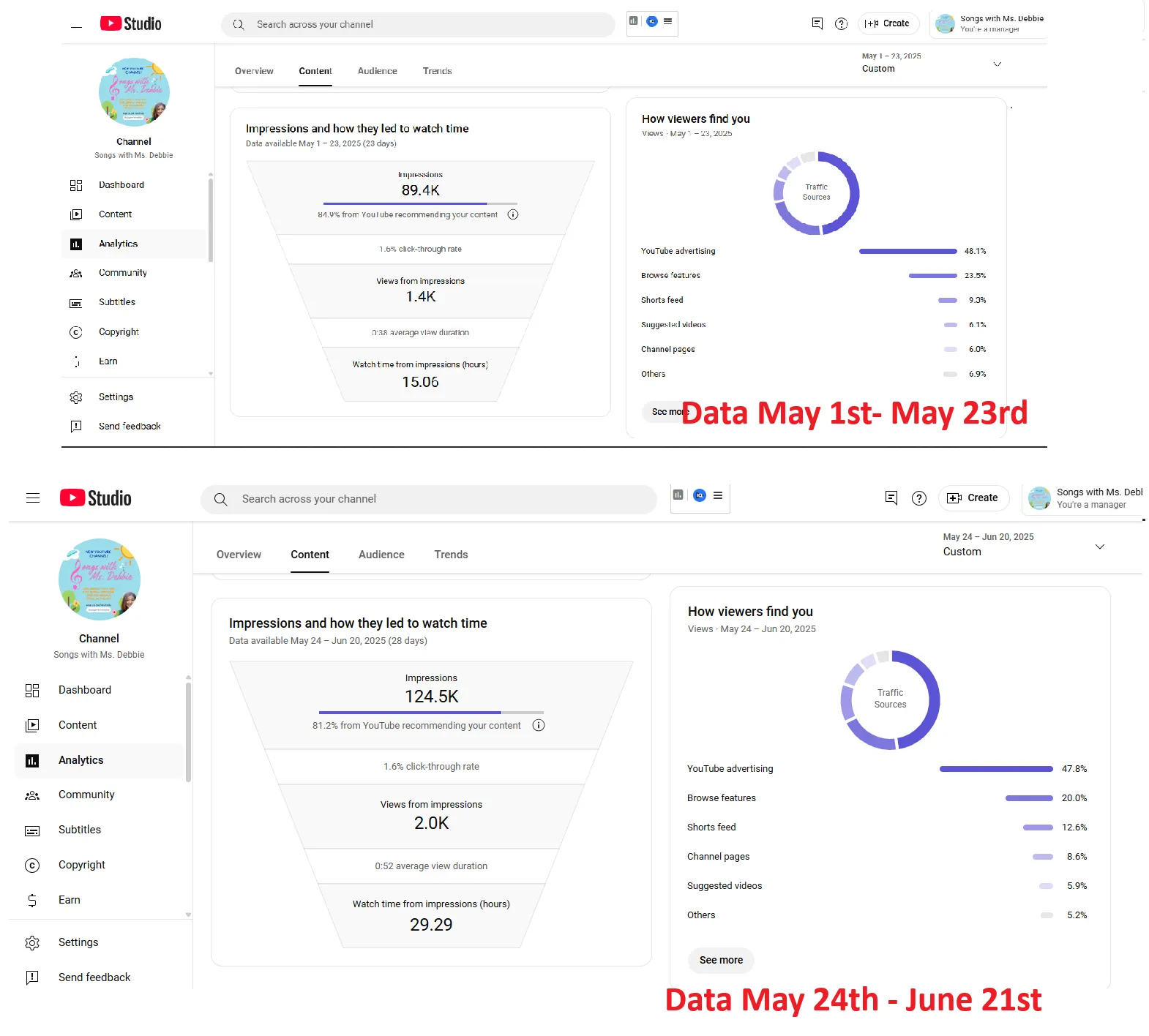
Task: Click the channel avatar image in the lower sidebar
Action: point(100,579)
